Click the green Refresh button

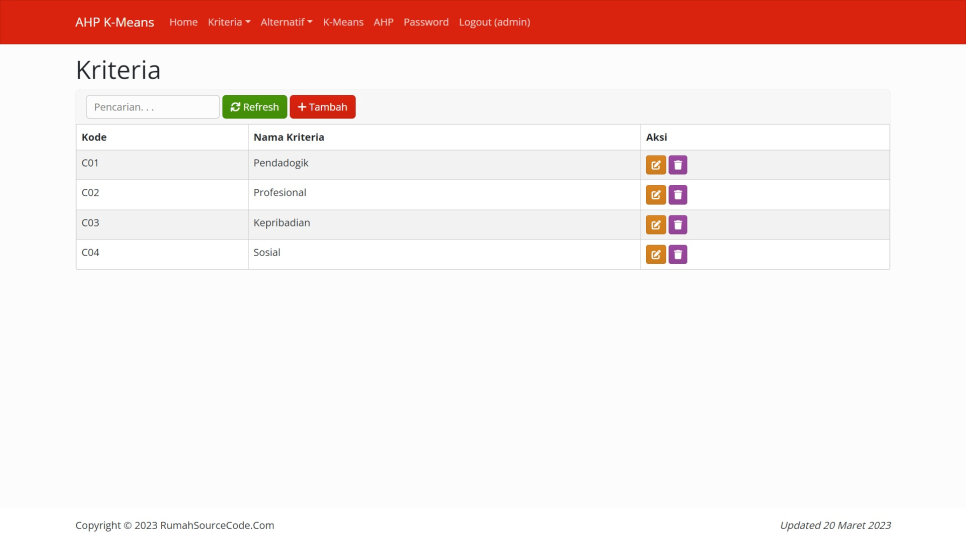254,107
